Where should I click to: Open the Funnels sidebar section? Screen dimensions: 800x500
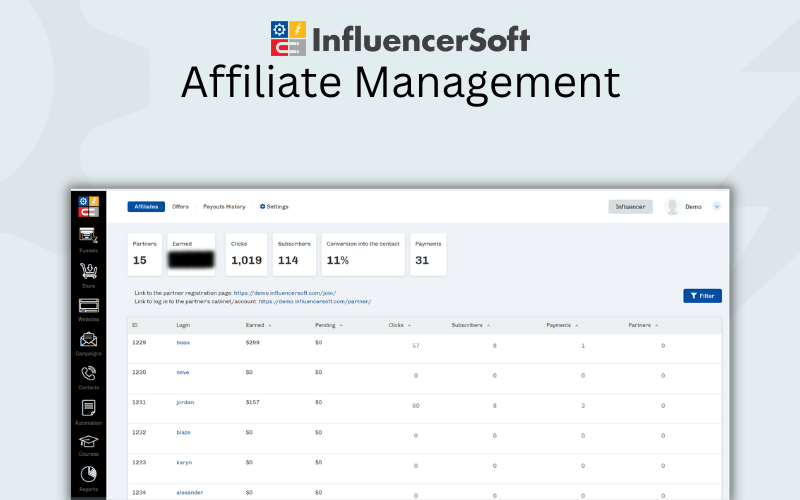(88, 240)
